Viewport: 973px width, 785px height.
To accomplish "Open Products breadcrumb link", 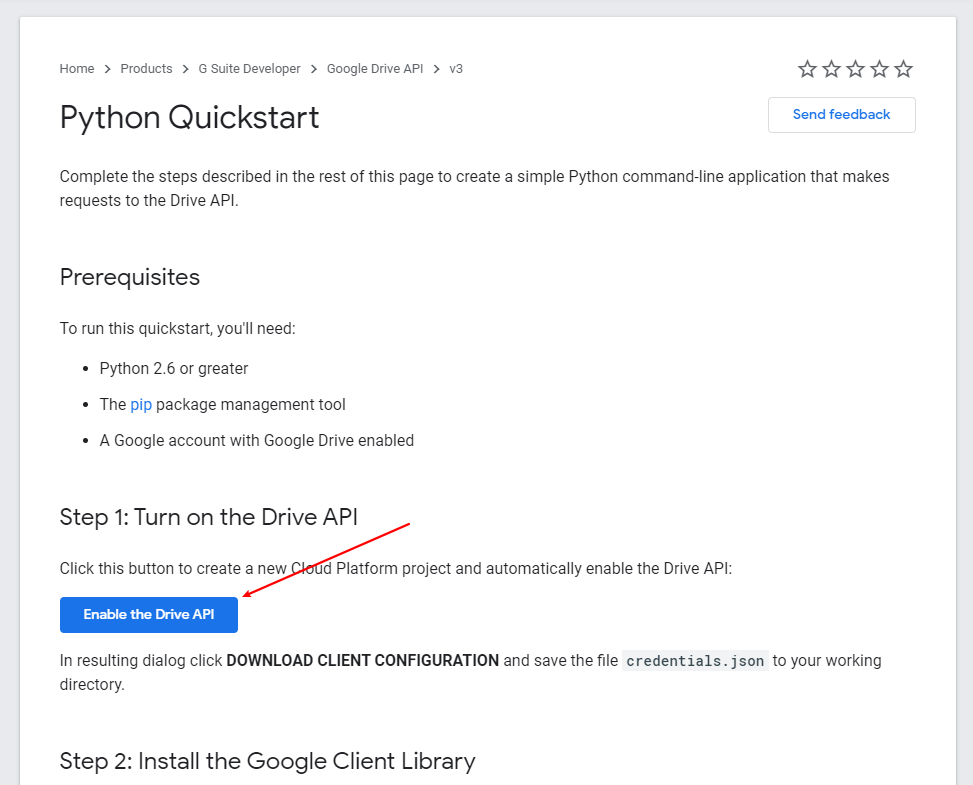I will 146,69.
